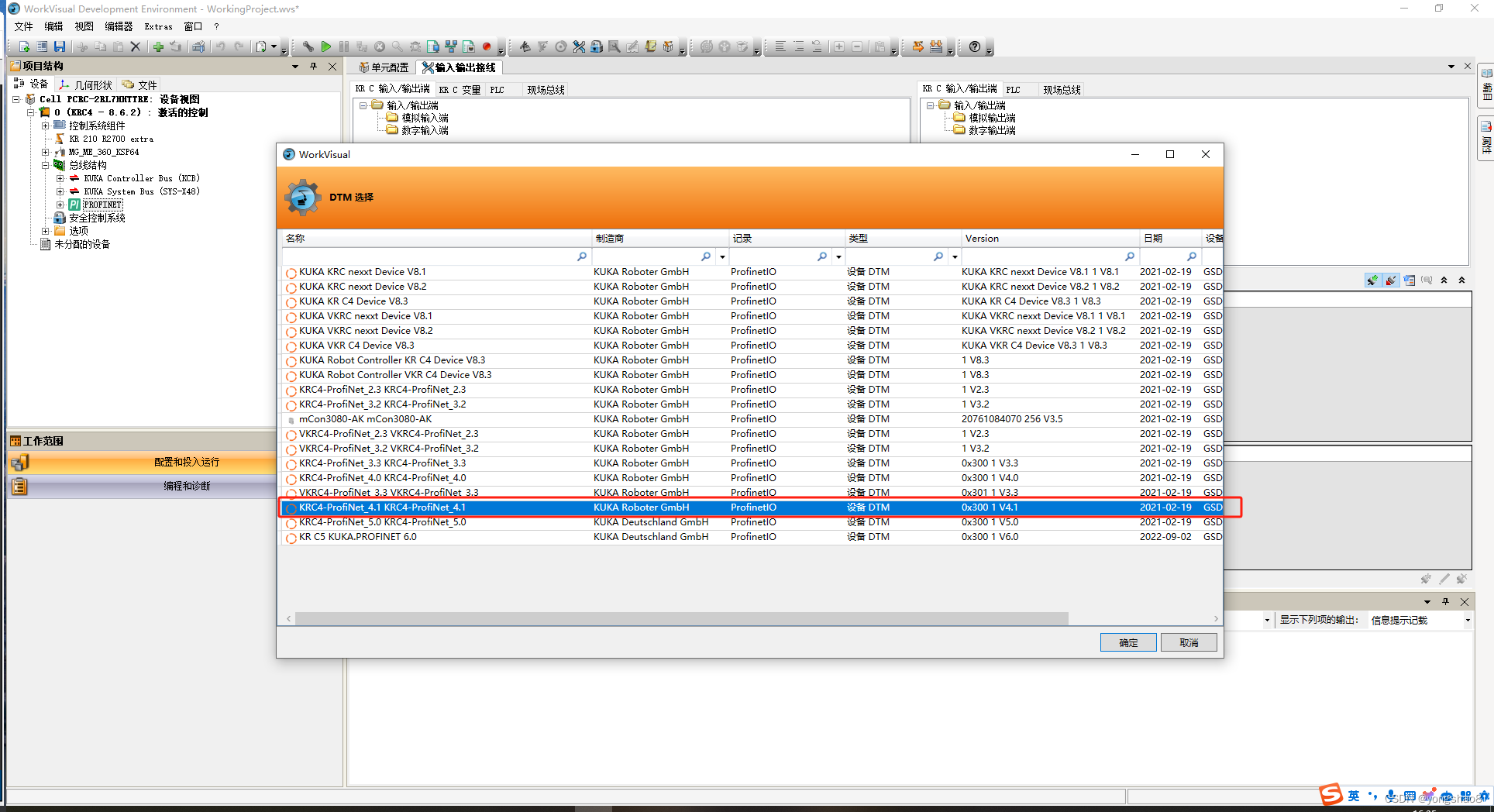Click the gear icon in DTM 选择 header
Screen dimensions: 1494x812
(302, 198)
